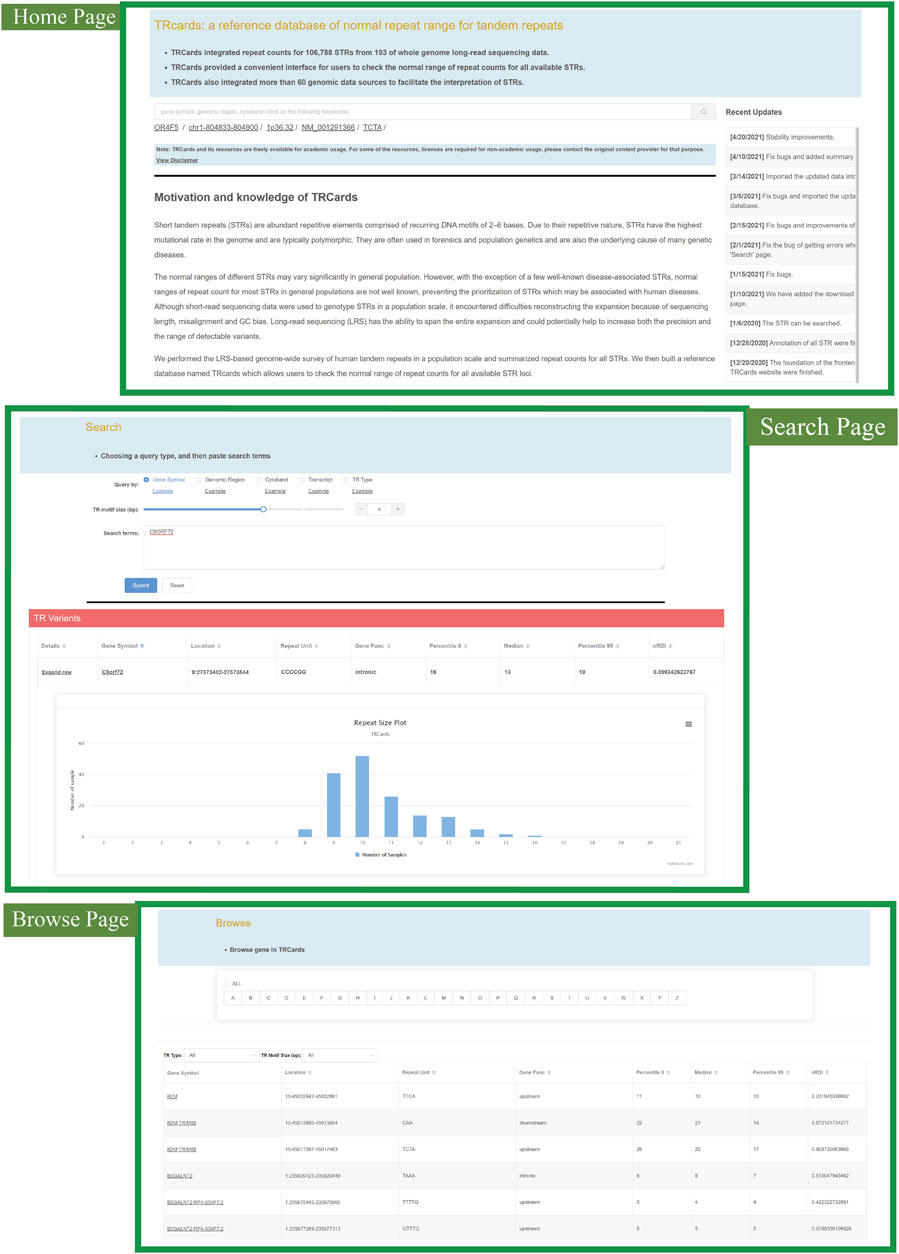Select the Transcript query radio button
This screenshot has height=1254, width=899.
click(303, 480)
